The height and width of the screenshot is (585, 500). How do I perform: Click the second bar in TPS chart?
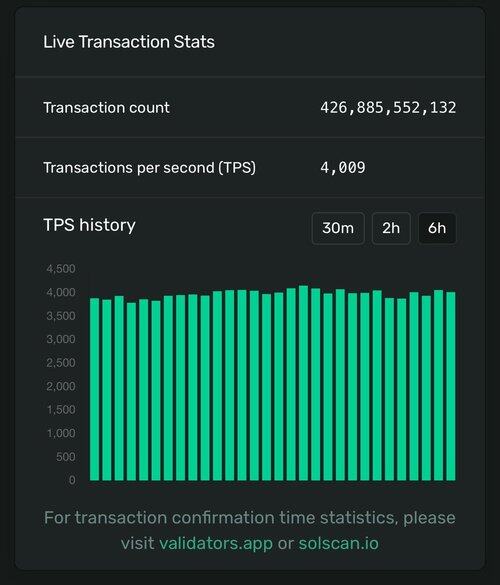click(x=107, y=390)
